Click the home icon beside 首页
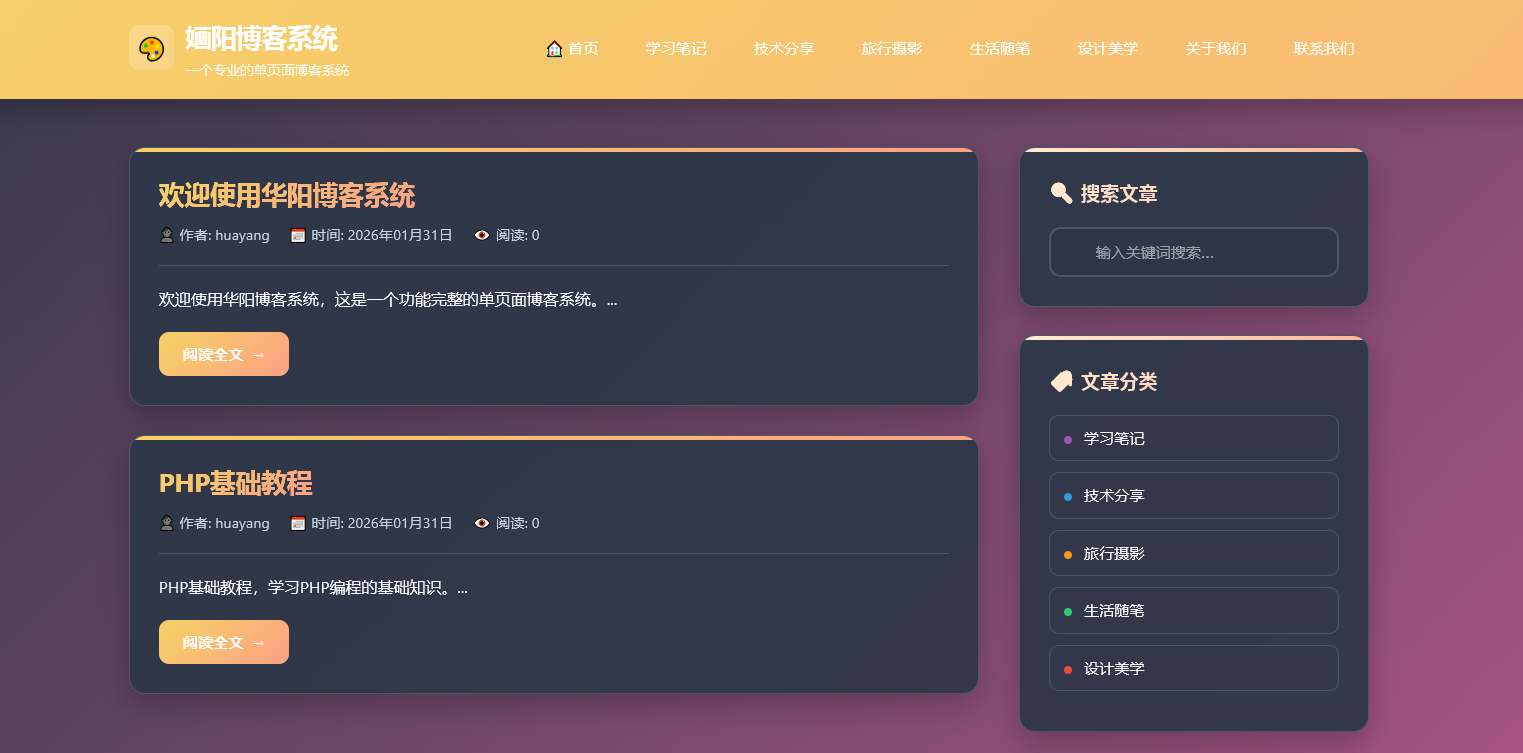The width and height of the screenshot is (1523, 753). click(554, 47)
